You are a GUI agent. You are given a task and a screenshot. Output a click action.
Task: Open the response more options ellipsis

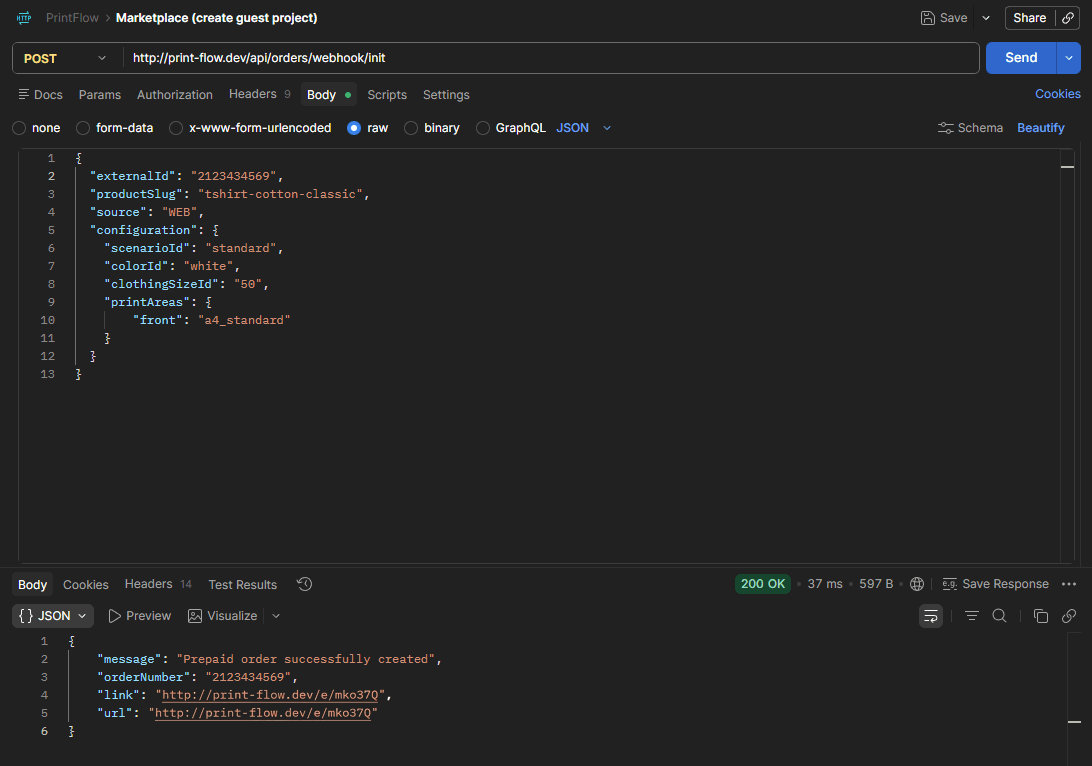(x=1069, y=584)
